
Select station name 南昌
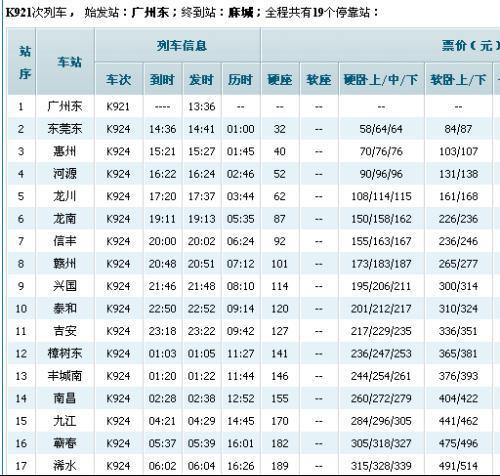click(65, 398)
